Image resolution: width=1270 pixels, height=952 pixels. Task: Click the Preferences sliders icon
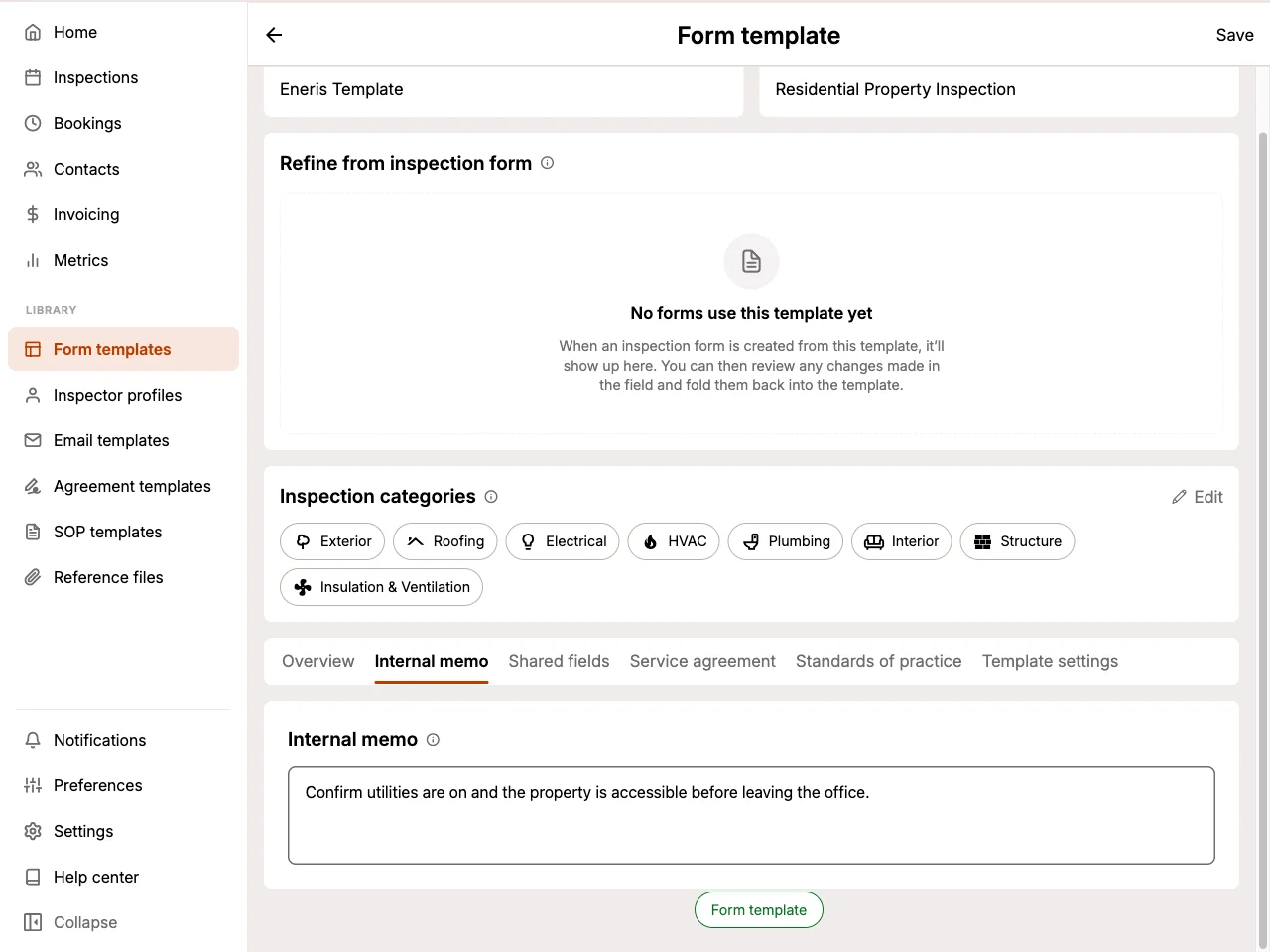point(33,785)
